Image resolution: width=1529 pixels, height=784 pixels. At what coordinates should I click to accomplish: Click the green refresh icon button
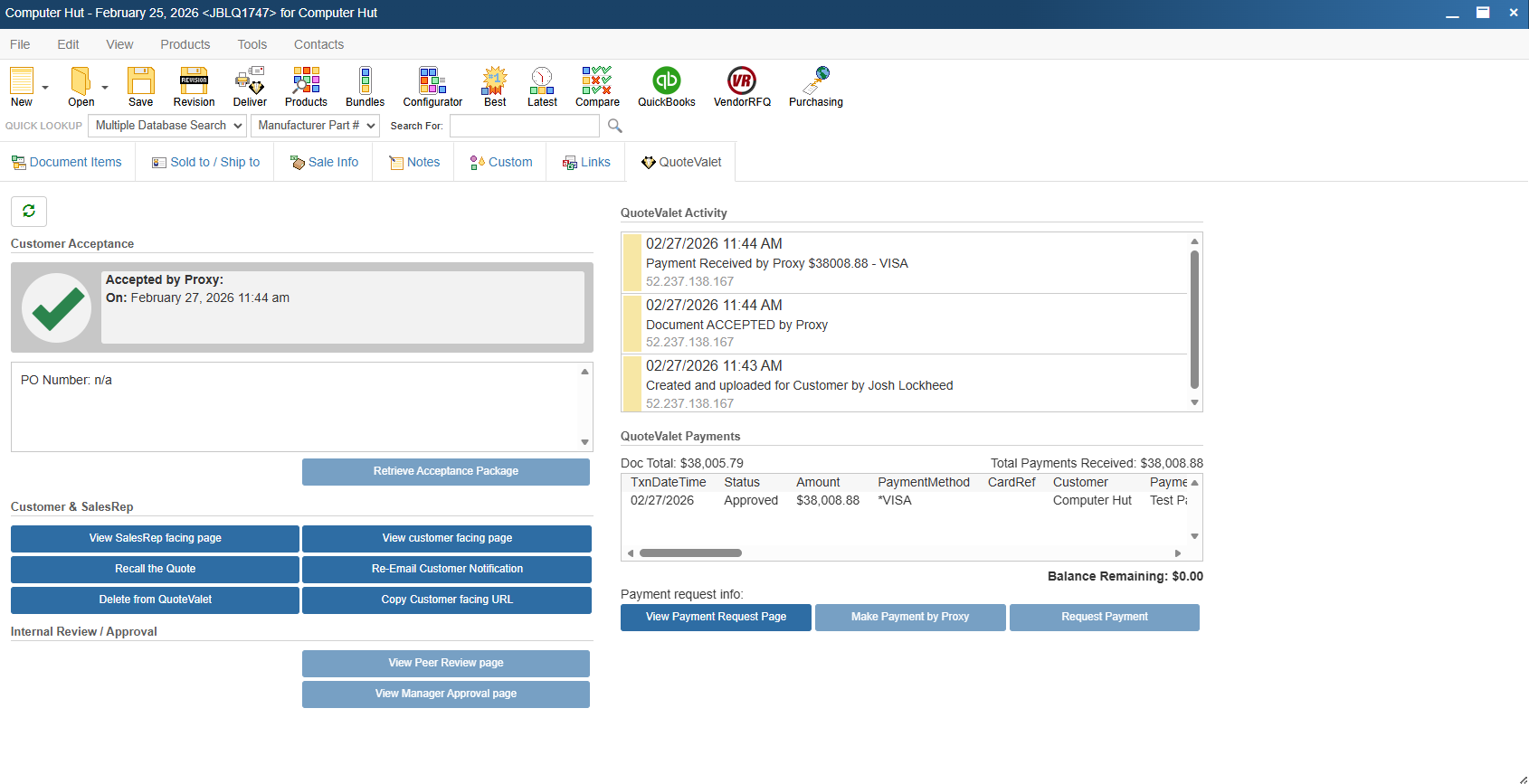point(29,211)
